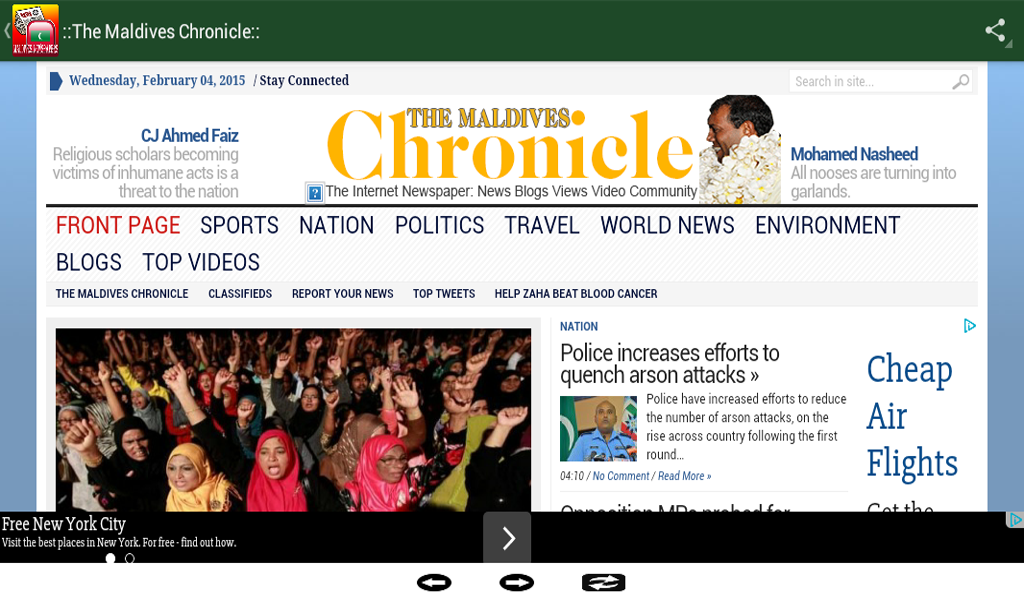Open the CJ Ahmed Faiz quote
This screenshot has height=600, width=1024.
(146, 163)
